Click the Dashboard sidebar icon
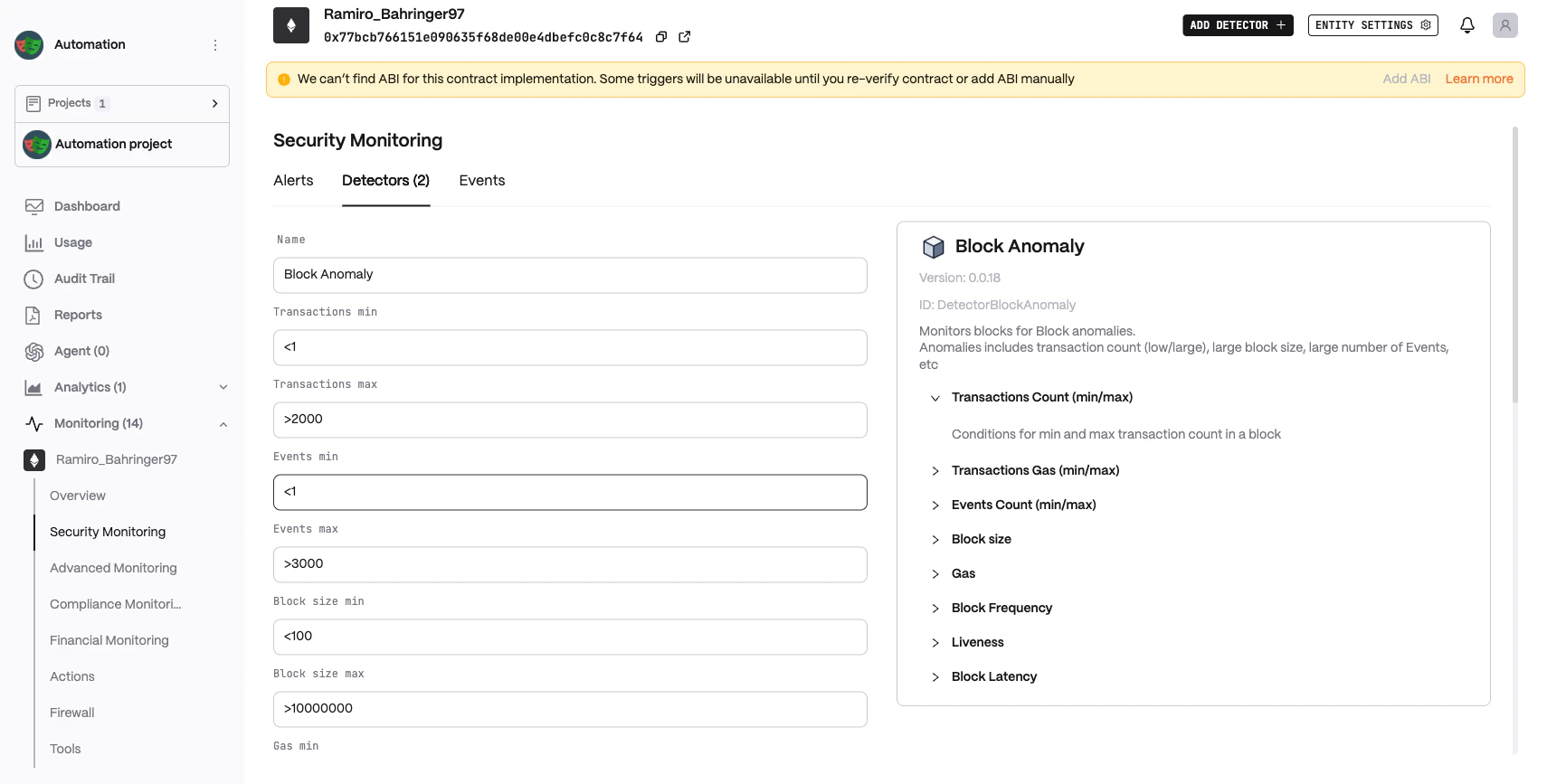Viewport: 1547px width, 784px height. click(34, 206)
